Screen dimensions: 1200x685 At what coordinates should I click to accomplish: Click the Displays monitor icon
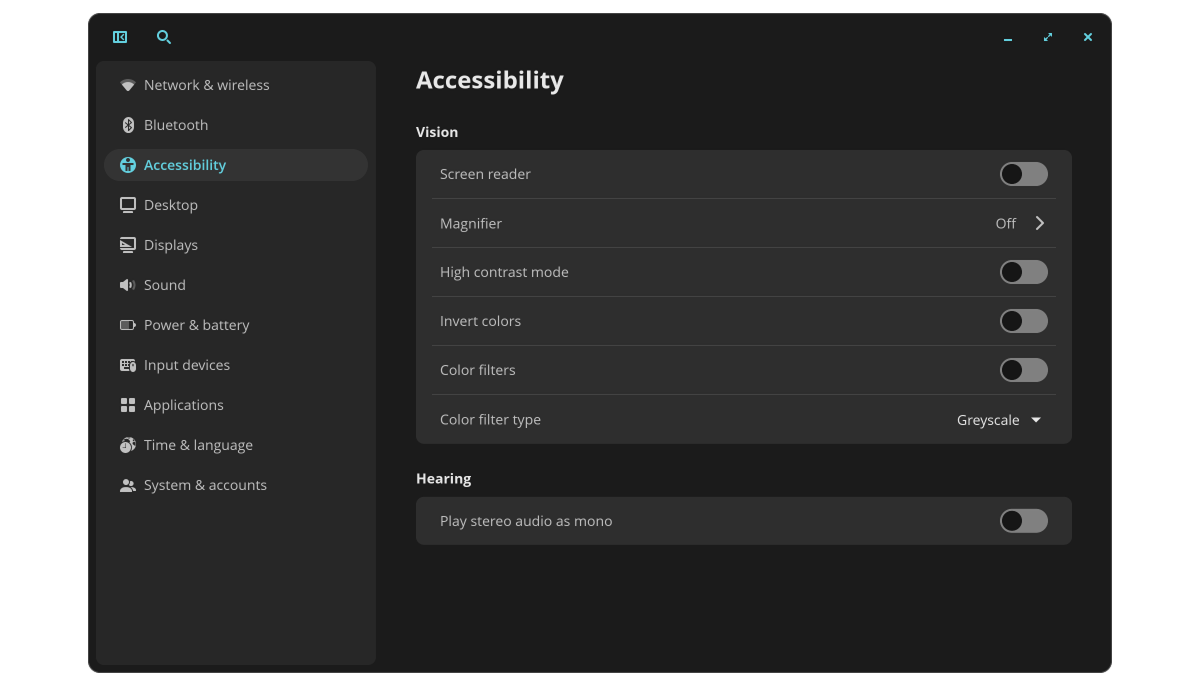[x=128, y=245]
